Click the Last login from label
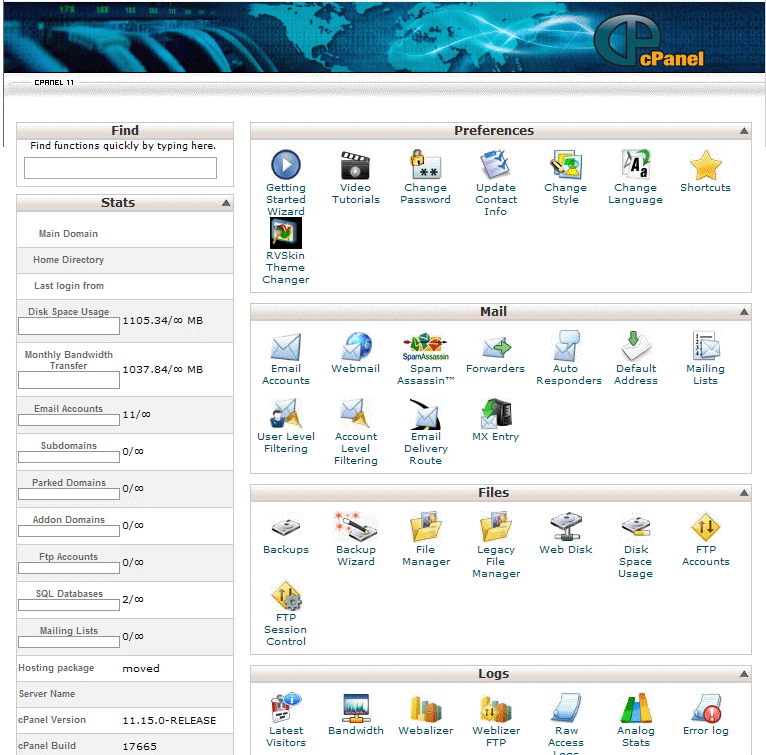The height and width of the screenshot is (755, 766). (x=69, y=285)
